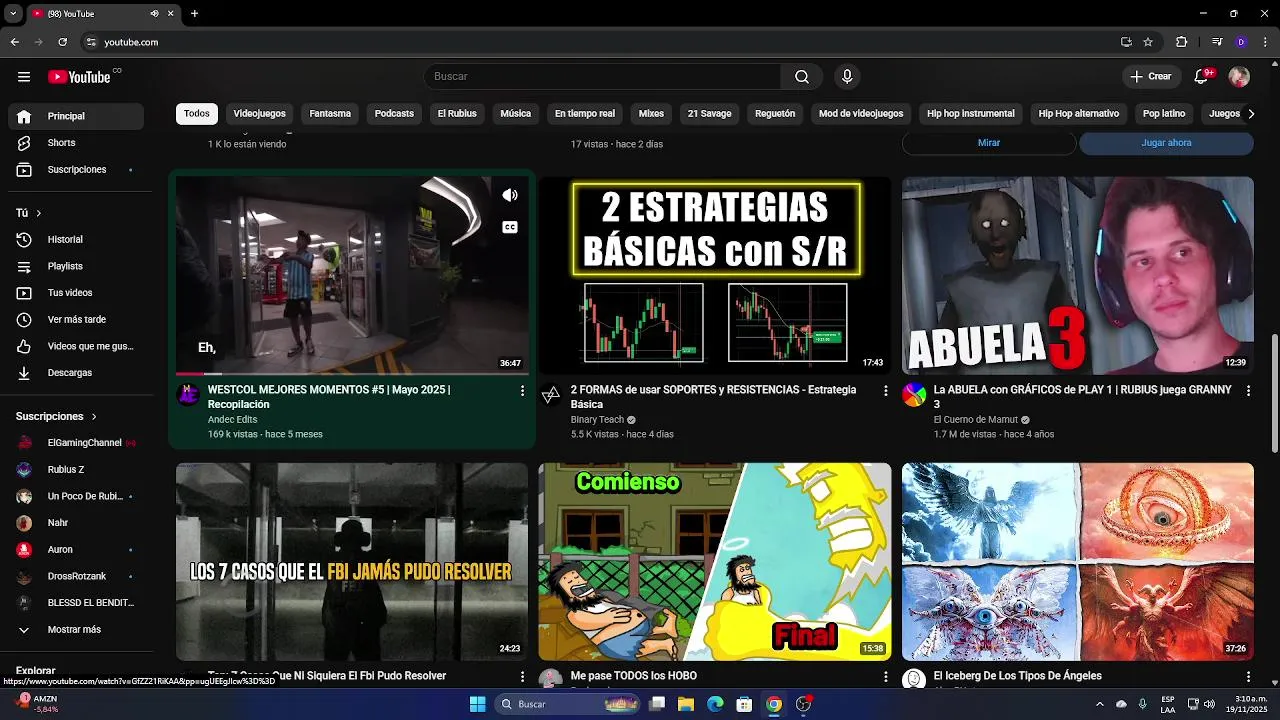Open Ver más tarde list

pos(76,320)
